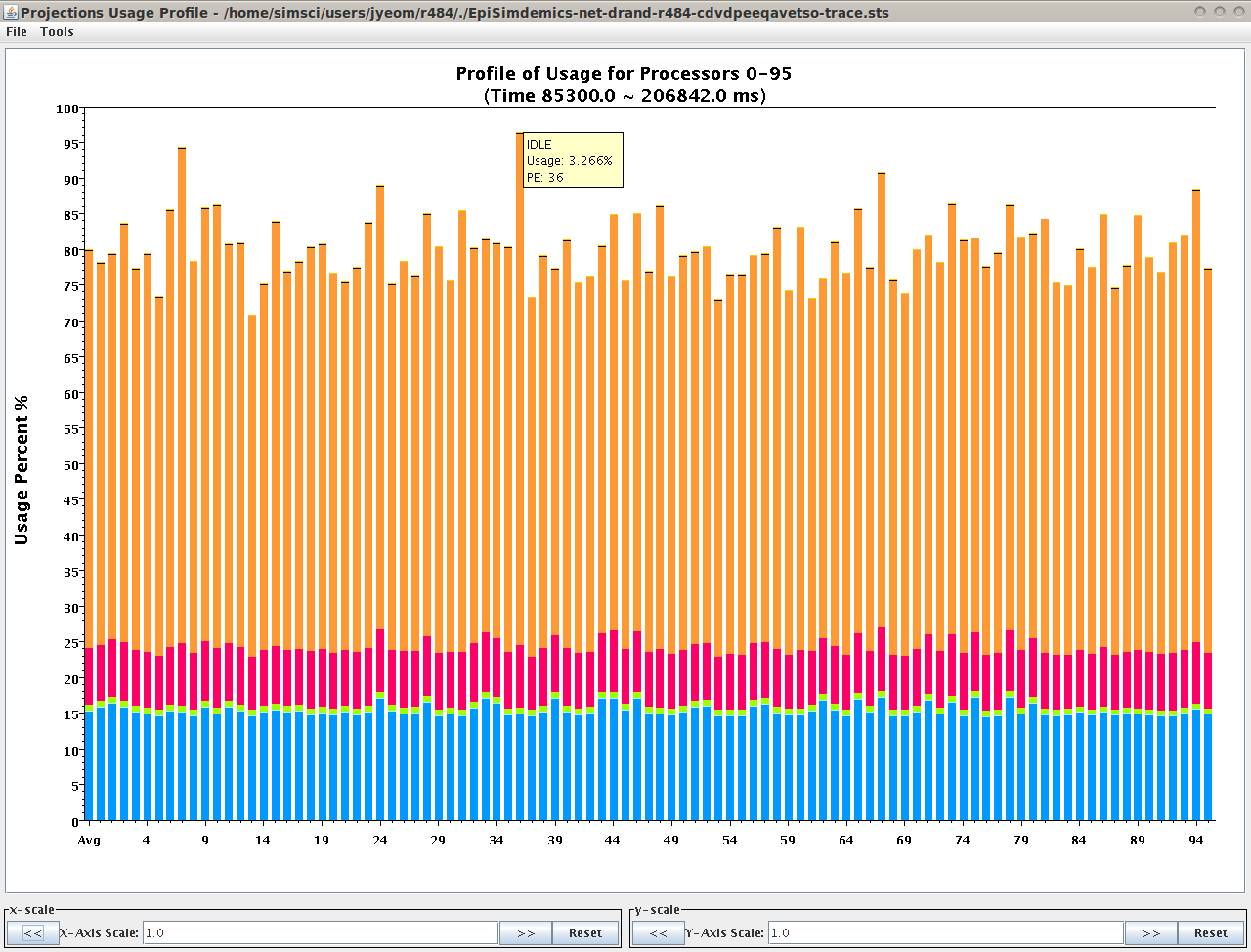Reset the Y-Axis scale
Screen dimensions: 1251x952
(1211, 933)
